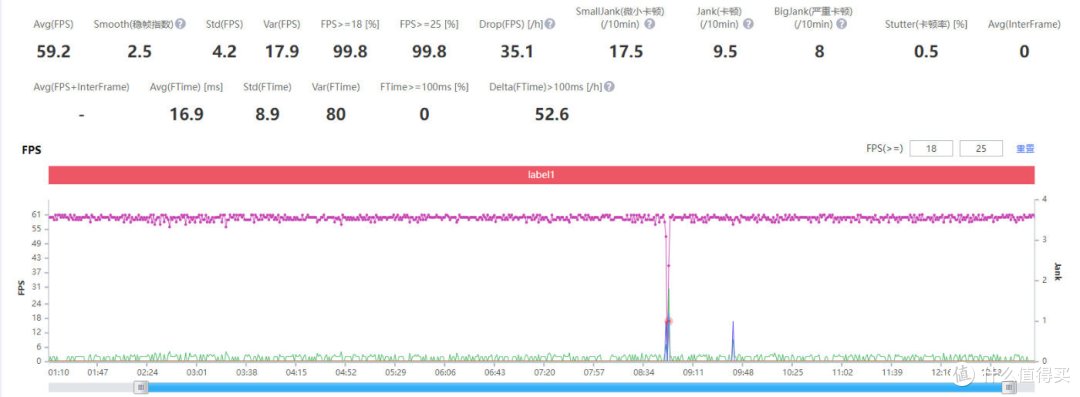Click the FTime>=100ms value 0
Viewport: 1080px width, 397px height.
(x=424, y=114)
